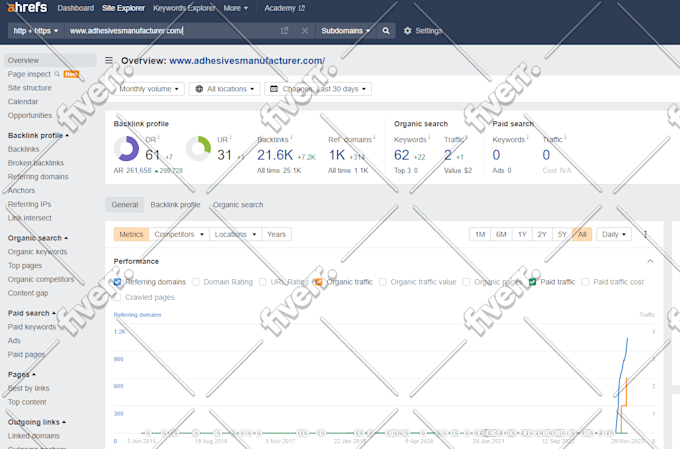Enable Domain Rating checkbox
Screen dimensions: 680x449
196,282
